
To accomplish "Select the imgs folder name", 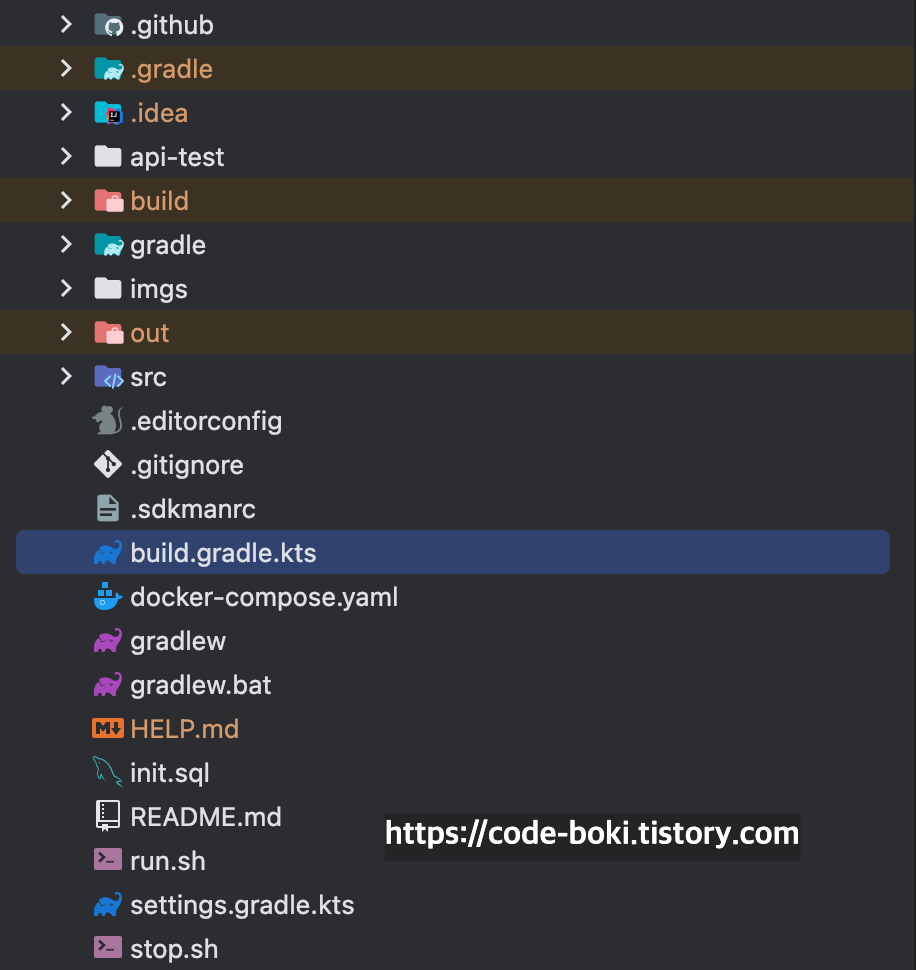I will click(158, 290).
